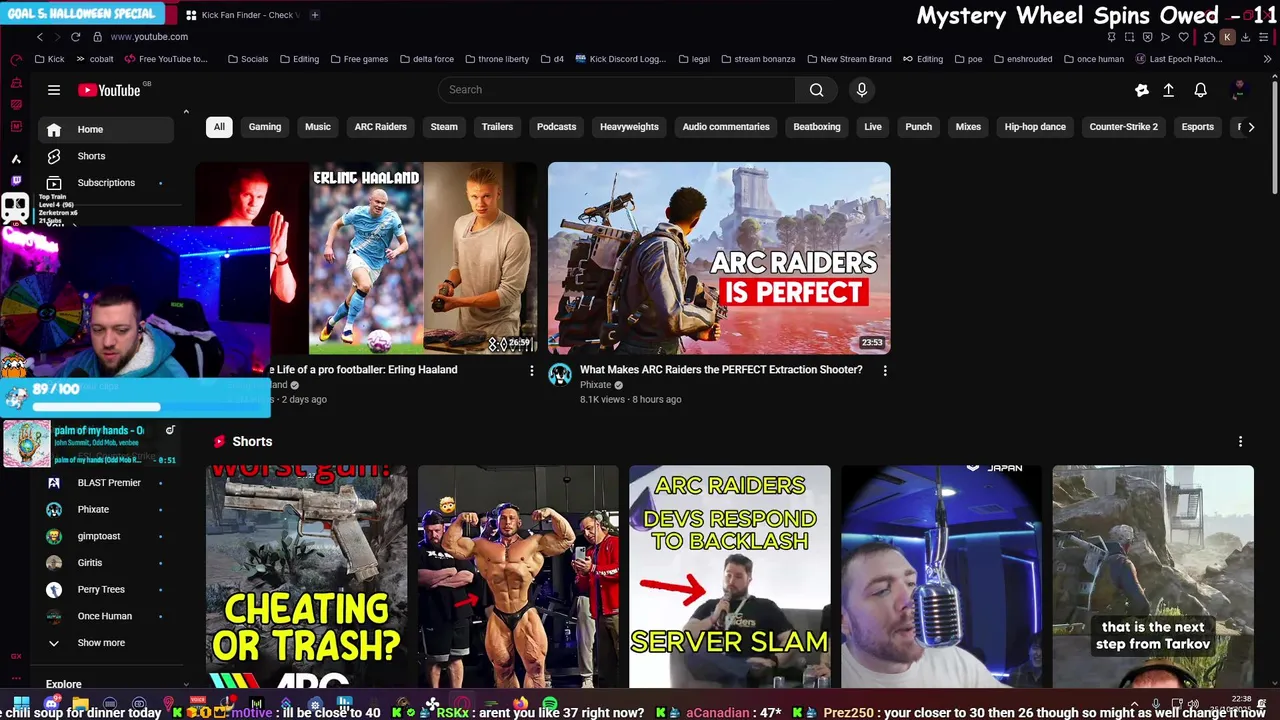Select the Podcasts category chip

pos(556,127)
